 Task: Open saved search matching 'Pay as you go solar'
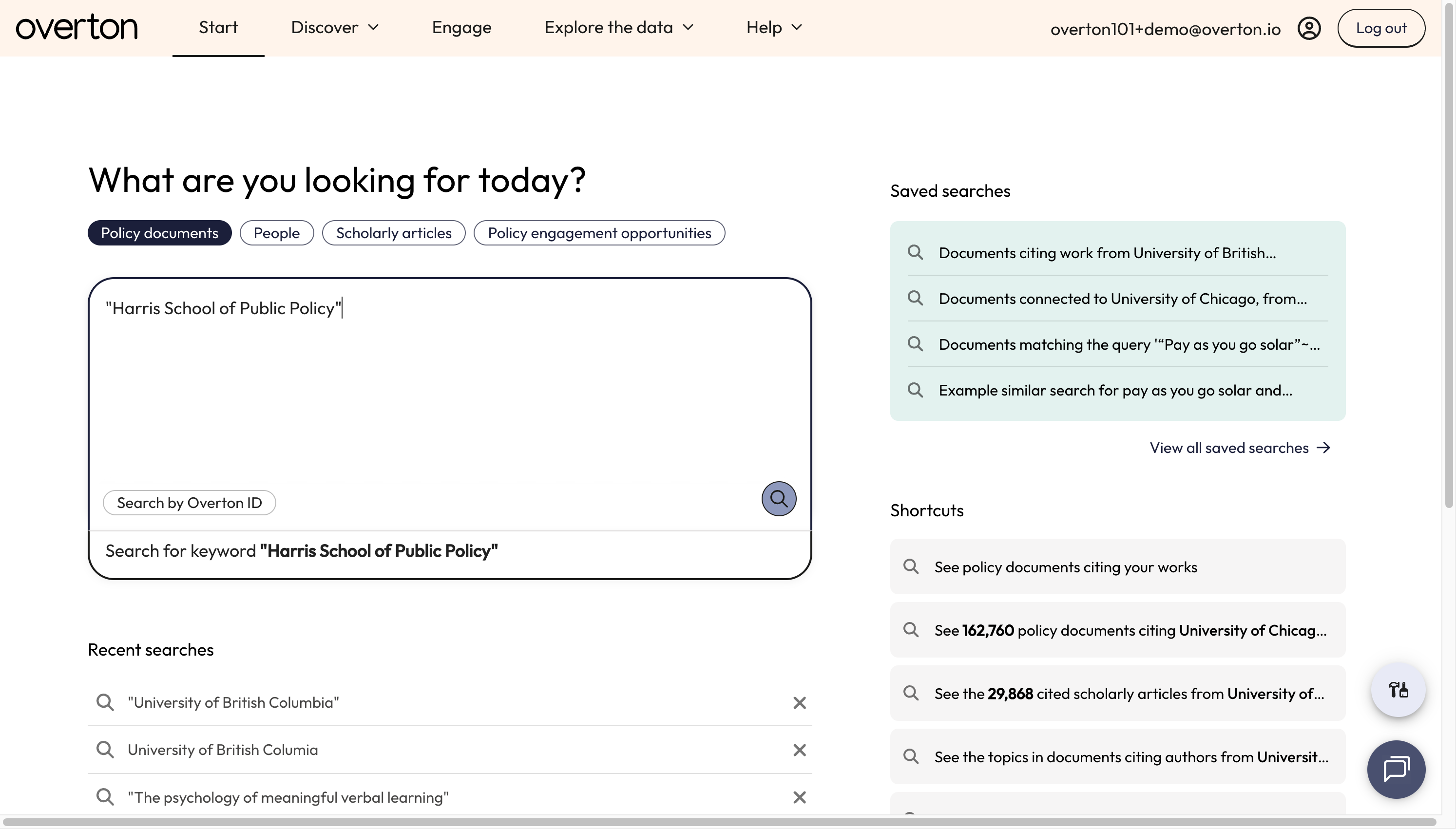1117,344
